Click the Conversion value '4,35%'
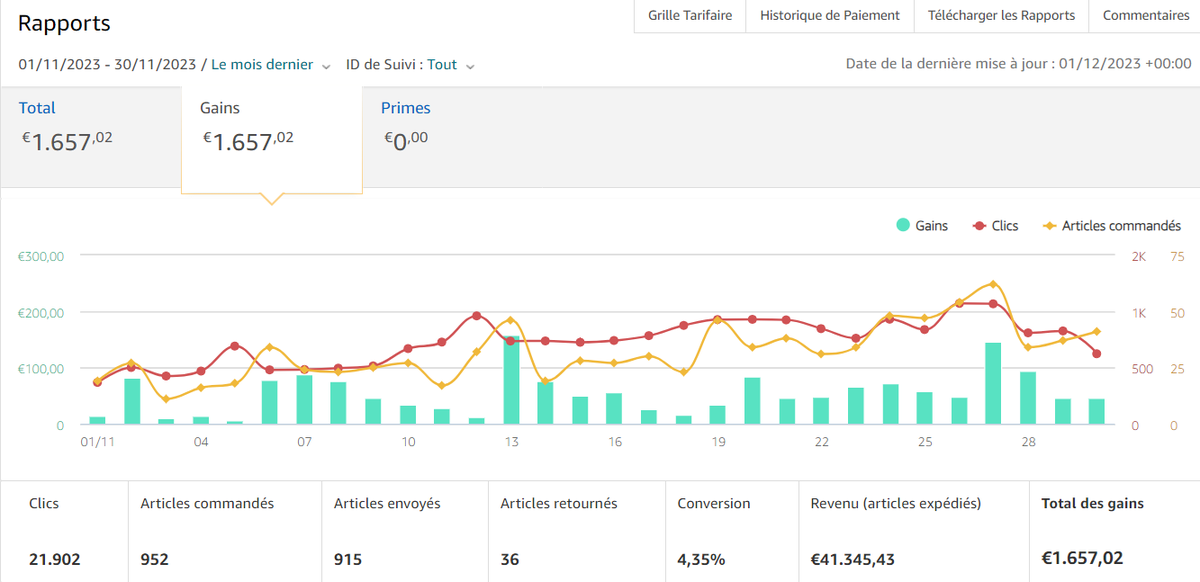Image resolution: width=1200 pixels, height=582 pixels. tap(700, 559)
